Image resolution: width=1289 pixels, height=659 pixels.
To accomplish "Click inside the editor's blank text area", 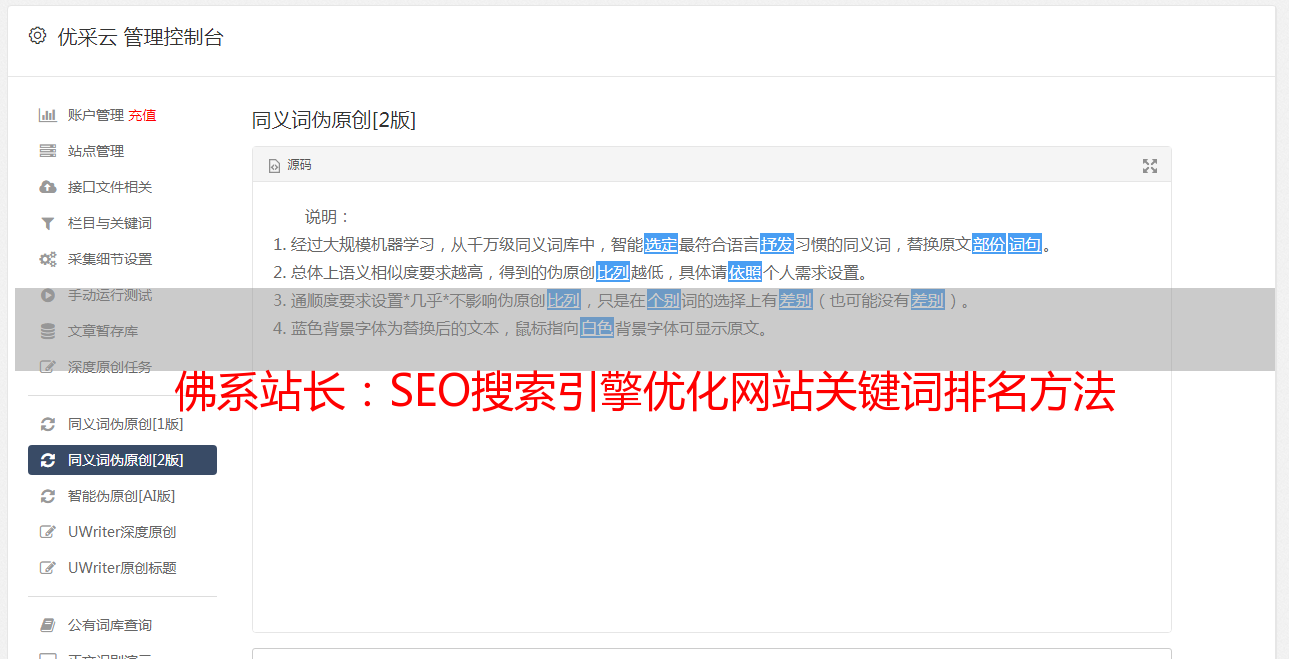I will coord(711,500).
